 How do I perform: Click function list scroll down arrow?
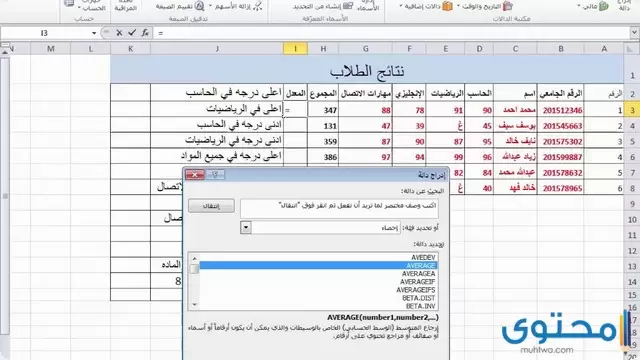pos(194,304)
